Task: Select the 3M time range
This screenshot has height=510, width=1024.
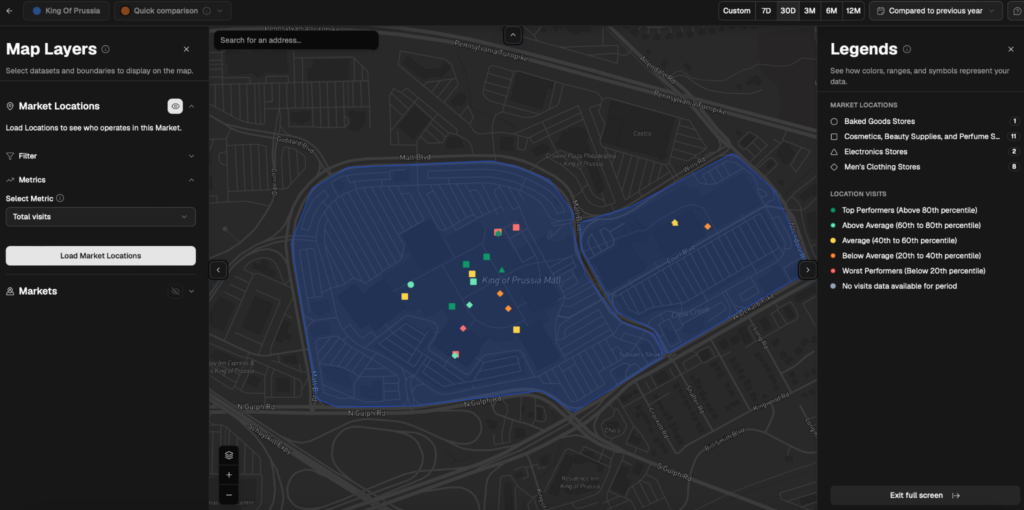Action: click(810, 10)
